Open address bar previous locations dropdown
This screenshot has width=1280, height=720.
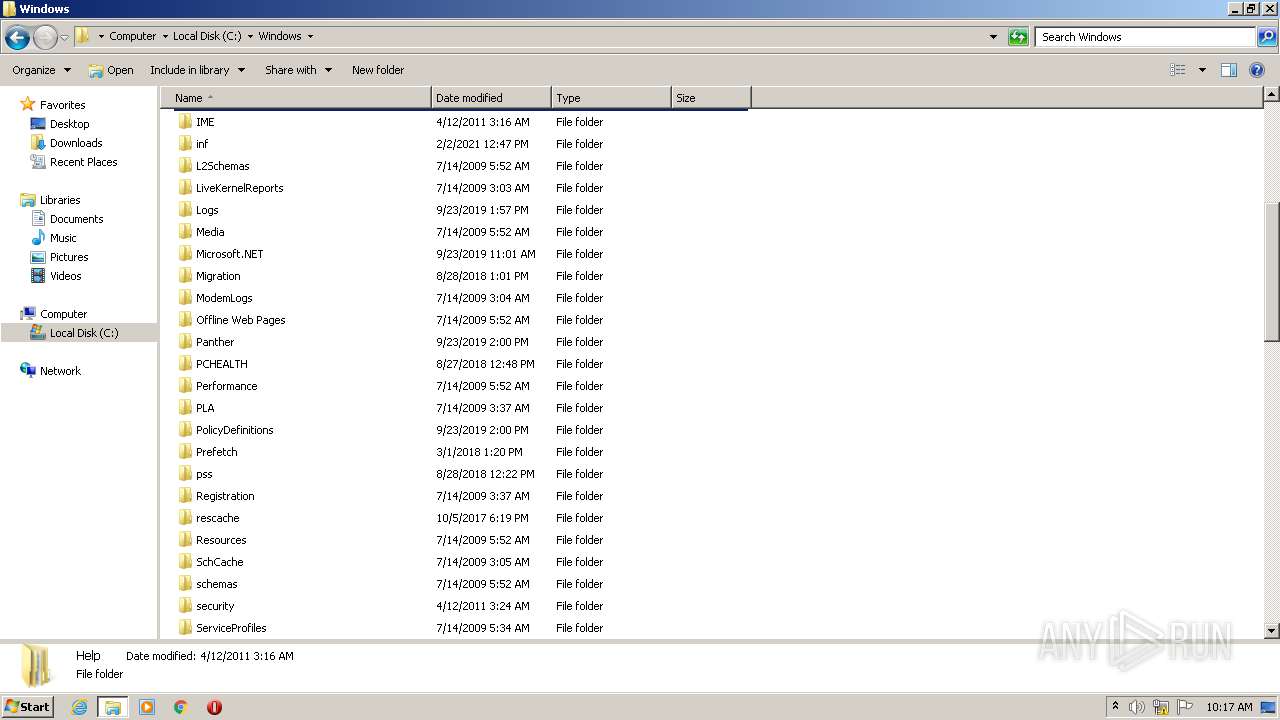[993, 37]
